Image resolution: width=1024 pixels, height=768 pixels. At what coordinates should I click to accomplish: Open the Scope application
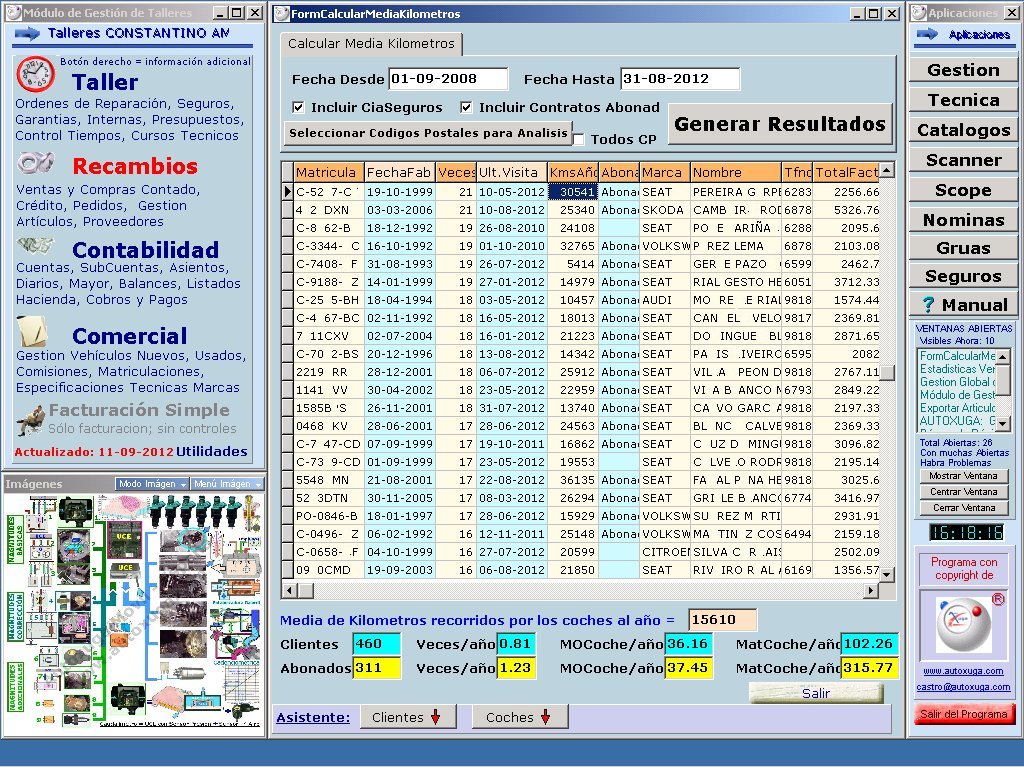963,190
